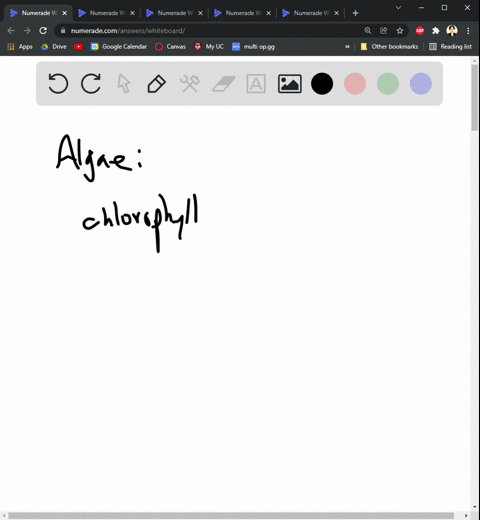The height and width of the screenshot is (520, 480).
Task: Open the Chrome profile avatar
Action: 452,31
